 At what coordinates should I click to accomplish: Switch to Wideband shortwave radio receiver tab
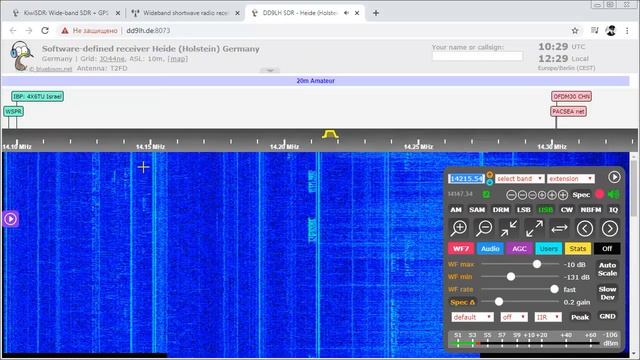tap(185, 13)
